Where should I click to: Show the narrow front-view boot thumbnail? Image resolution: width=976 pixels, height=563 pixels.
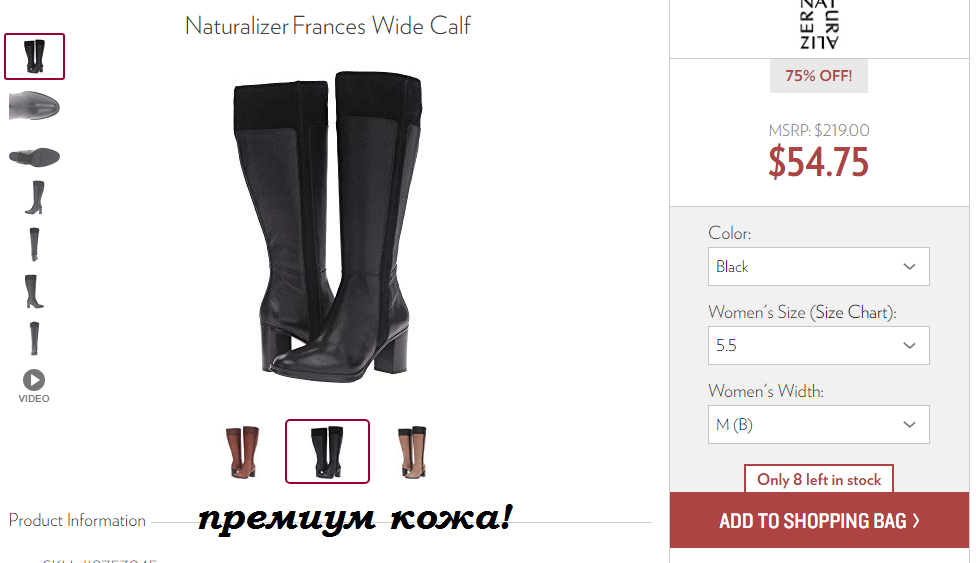coord(34,244)
